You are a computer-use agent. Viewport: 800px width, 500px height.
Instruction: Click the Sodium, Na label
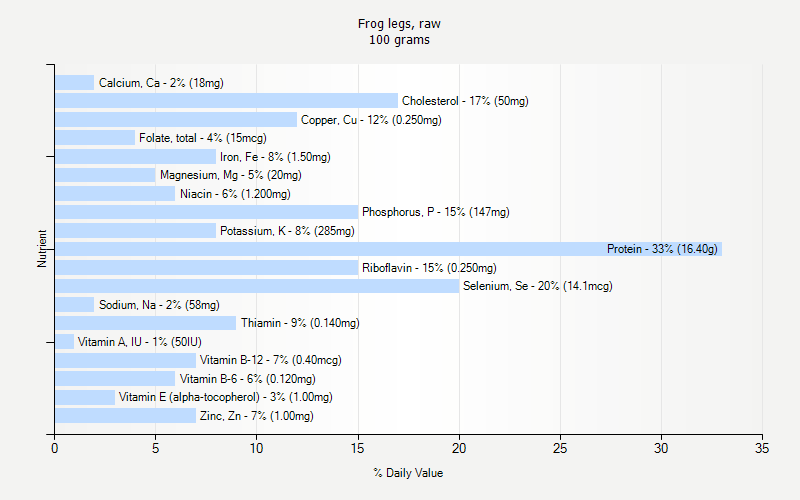pyautogui.click(x=159, y=305)
